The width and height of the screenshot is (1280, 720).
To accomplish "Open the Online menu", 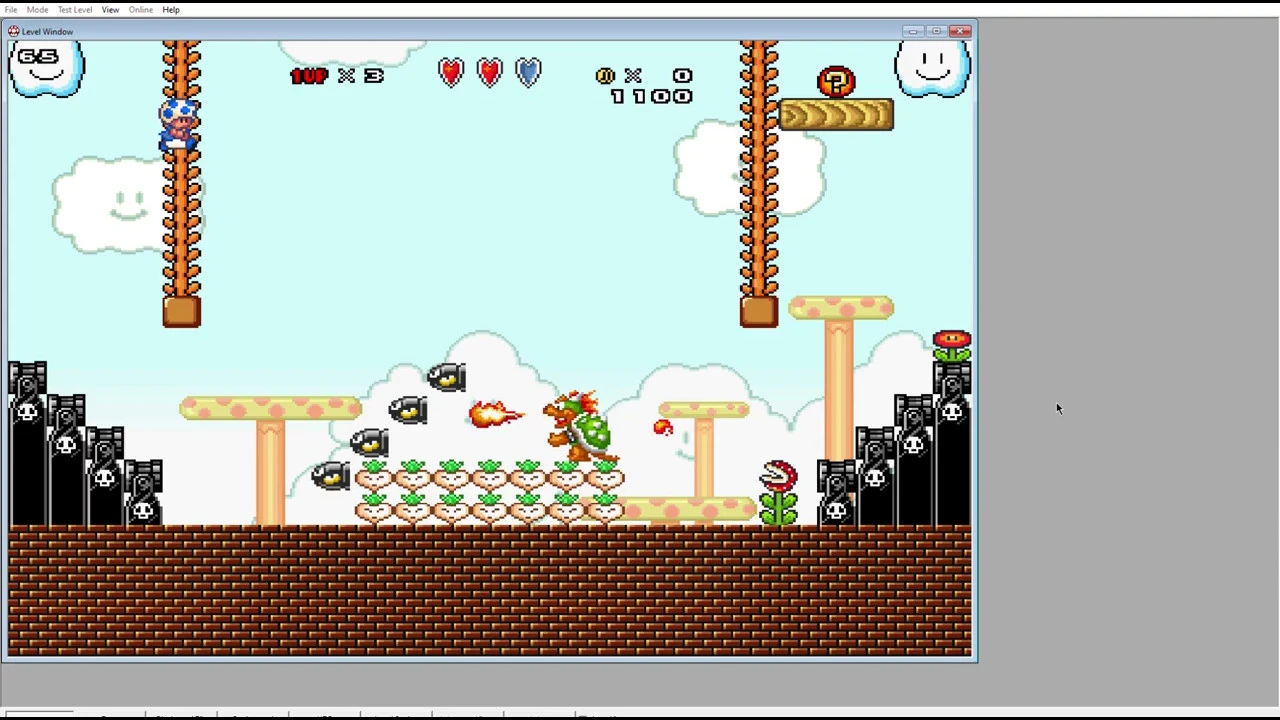I will 141,10.
